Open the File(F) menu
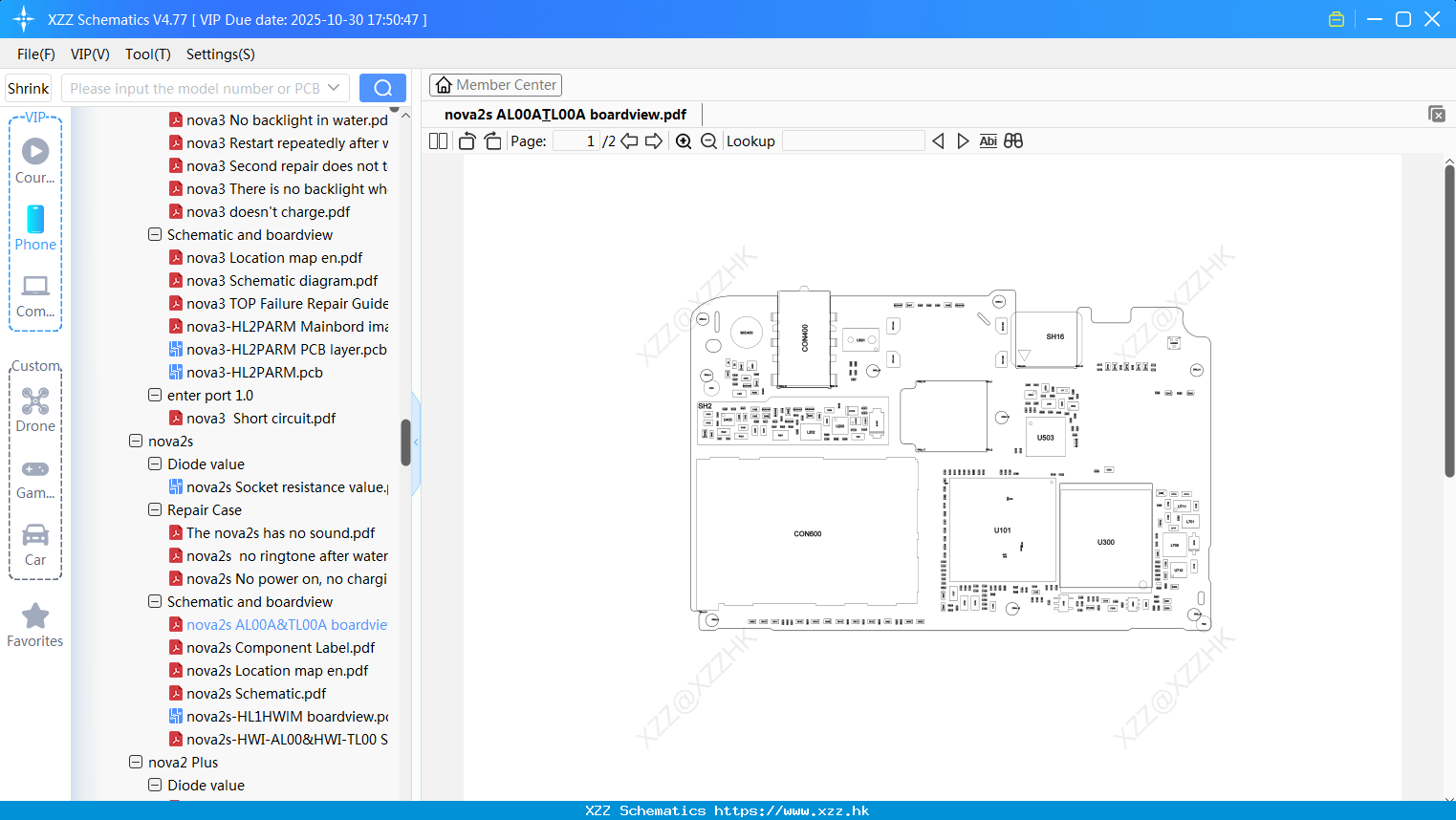This screenshot has height=820, width=1456. [36, 54]
